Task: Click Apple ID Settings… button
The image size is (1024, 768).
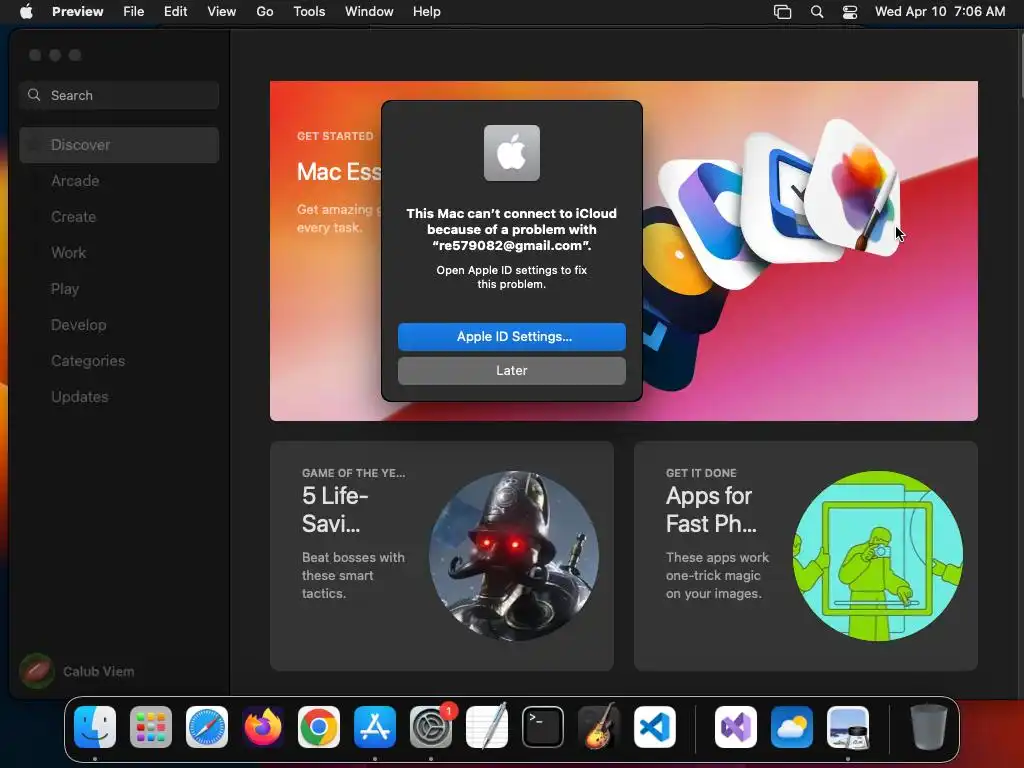Action: tap(511, 336)
